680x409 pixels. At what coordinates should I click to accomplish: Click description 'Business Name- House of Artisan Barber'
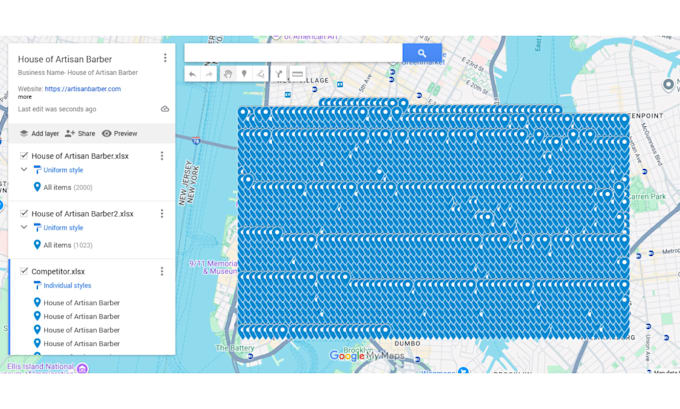(78, 72)
